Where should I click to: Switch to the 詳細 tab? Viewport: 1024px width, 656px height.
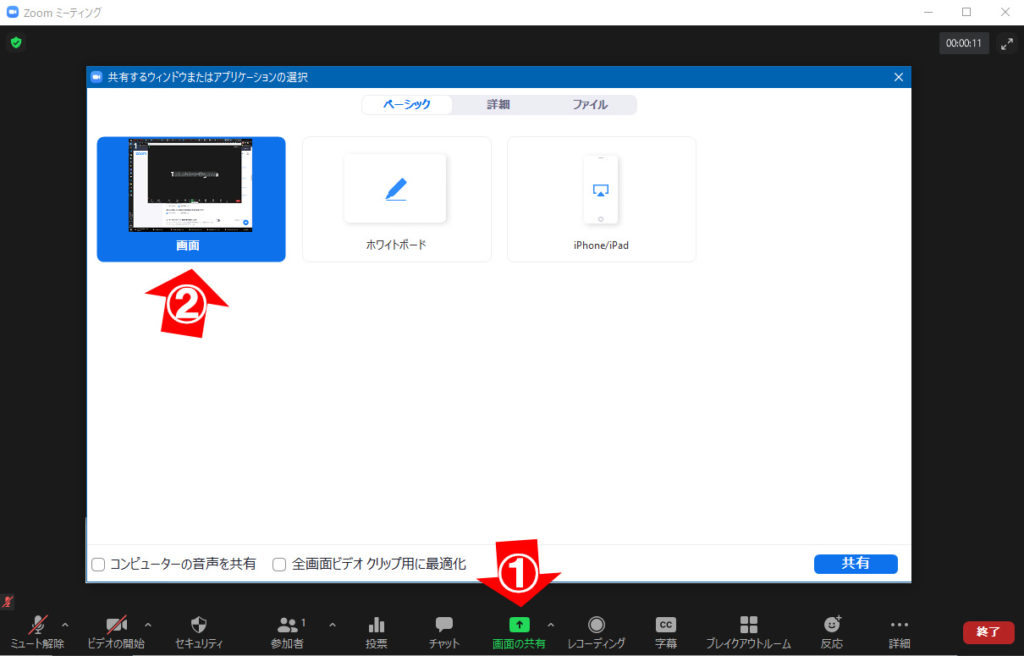(x=498, y=105)
